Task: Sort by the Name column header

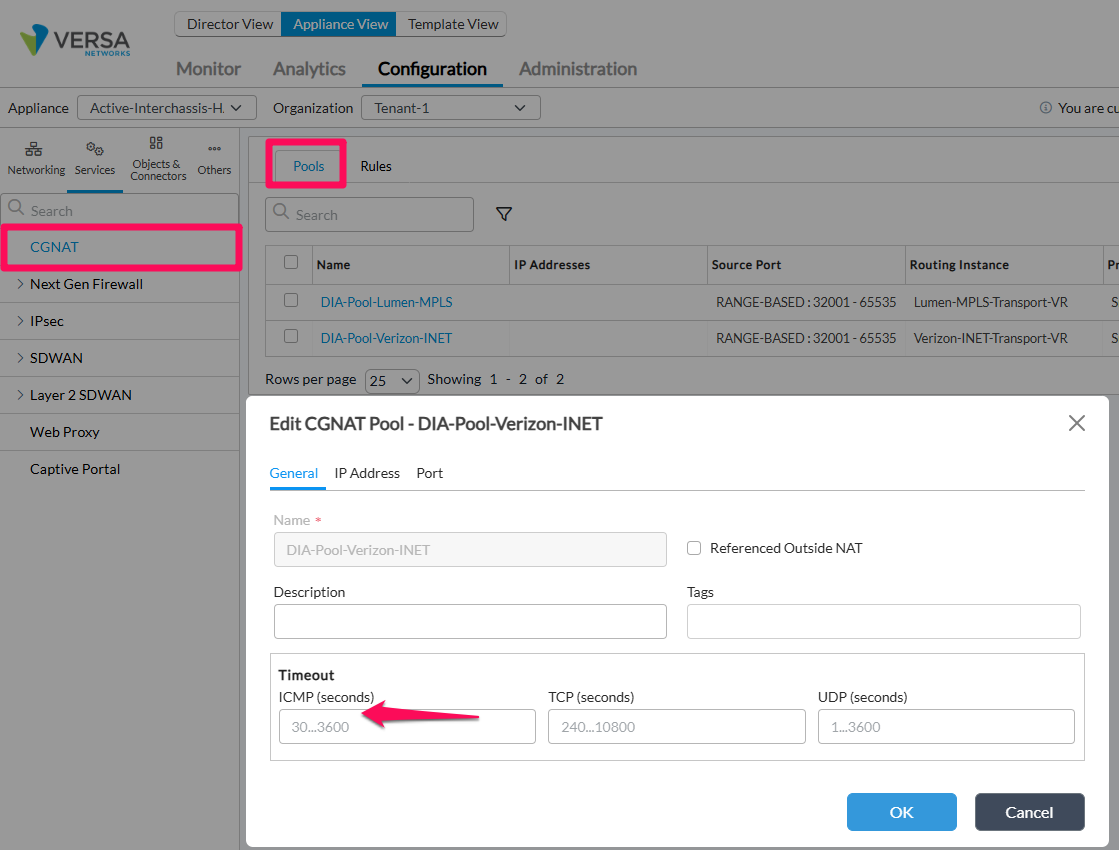Action: pos(410,265)
